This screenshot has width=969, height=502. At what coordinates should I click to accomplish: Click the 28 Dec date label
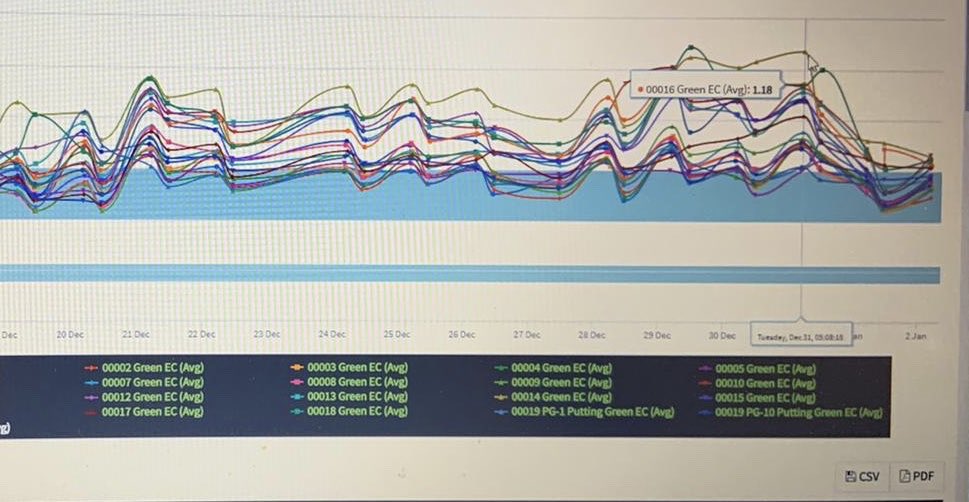pos(591,335)
